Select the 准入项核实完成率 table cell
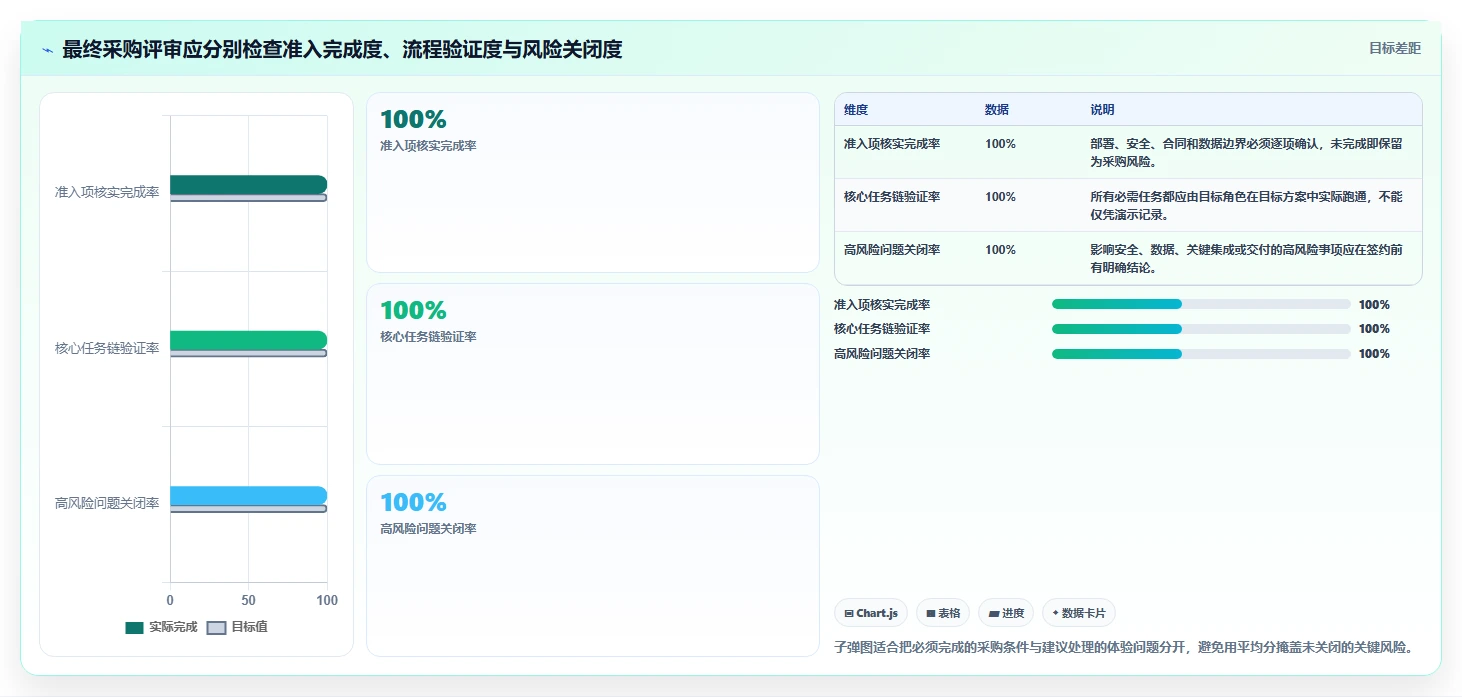This screenshot has width=1462, height=697. [x=892, y=144]
